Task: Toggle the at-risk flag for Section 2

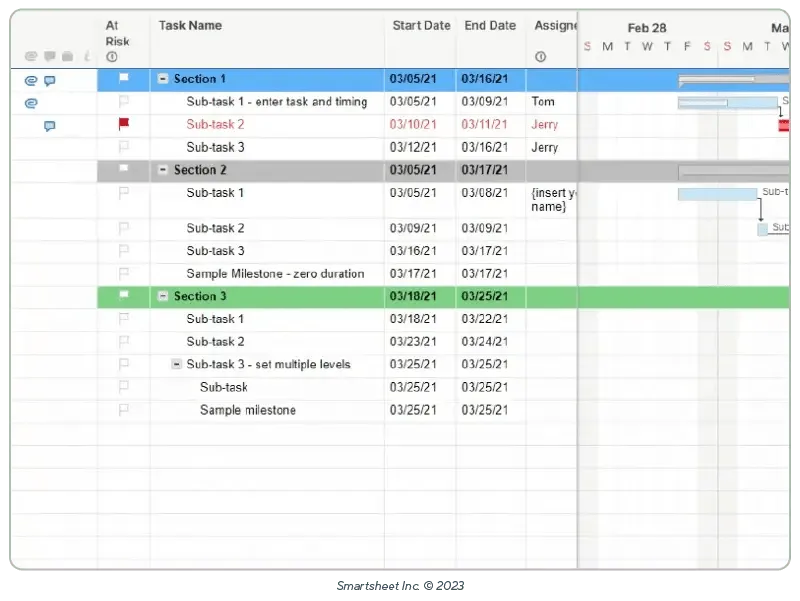Action: 123,169
